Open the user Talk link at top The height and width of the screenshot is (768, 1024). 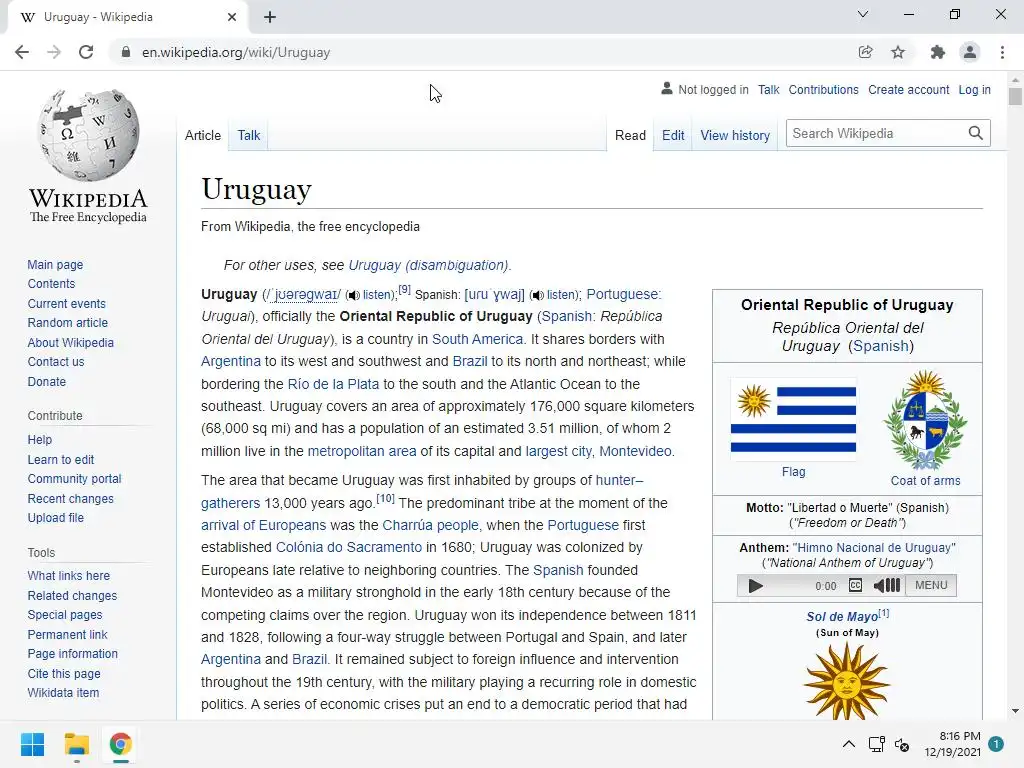tap(769, 89)
